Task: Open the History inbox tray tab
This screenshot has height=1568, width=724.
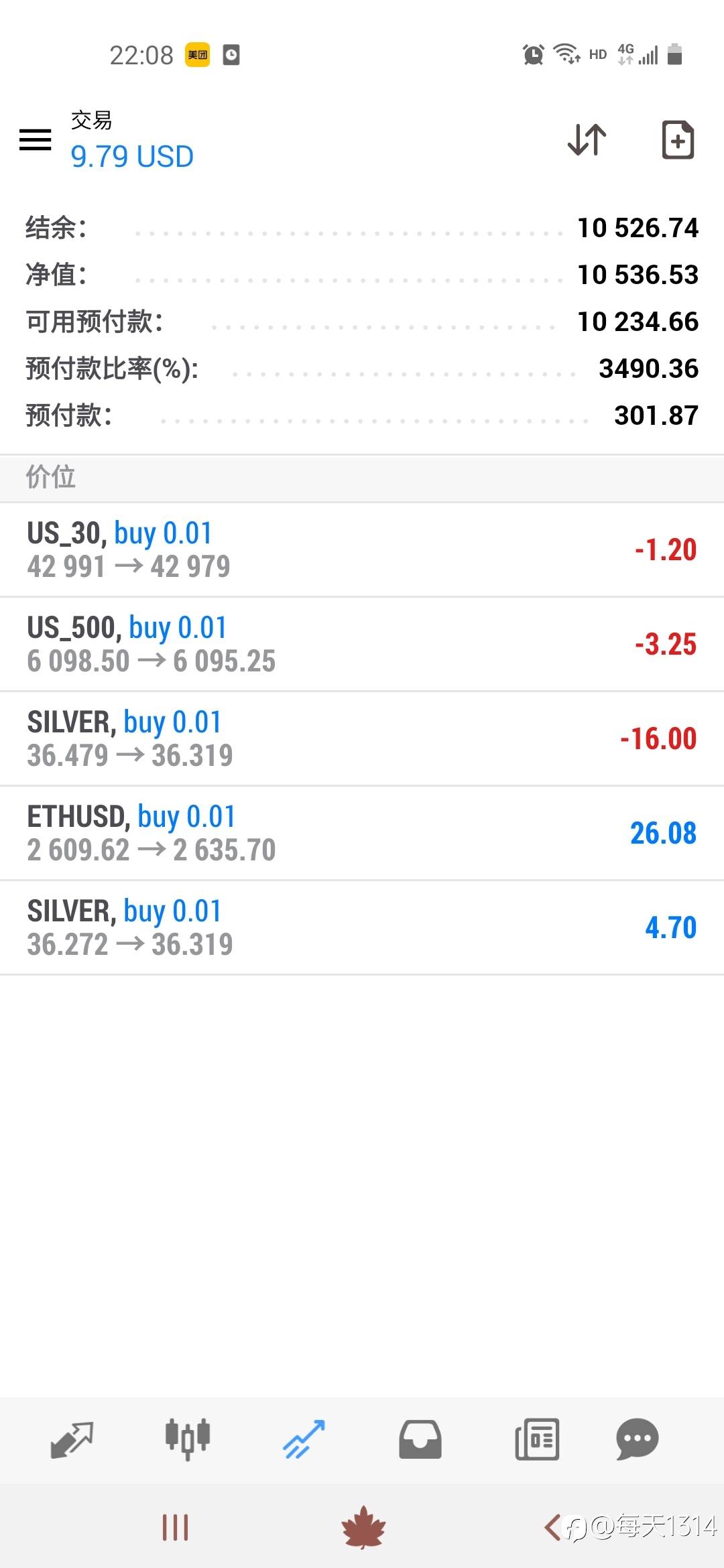Action: 420,1439
